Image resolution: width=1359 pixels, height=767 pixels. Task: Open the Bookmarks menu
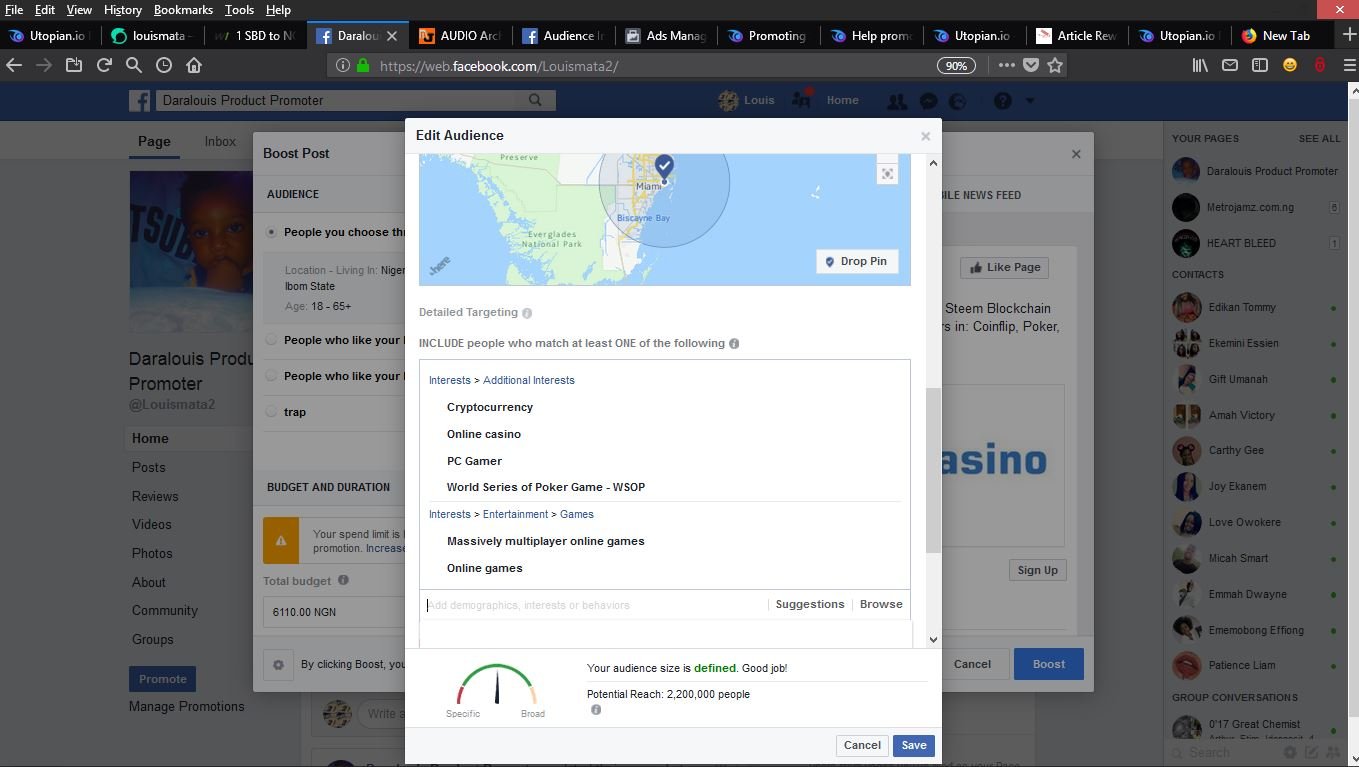click(x=183, y=9)
